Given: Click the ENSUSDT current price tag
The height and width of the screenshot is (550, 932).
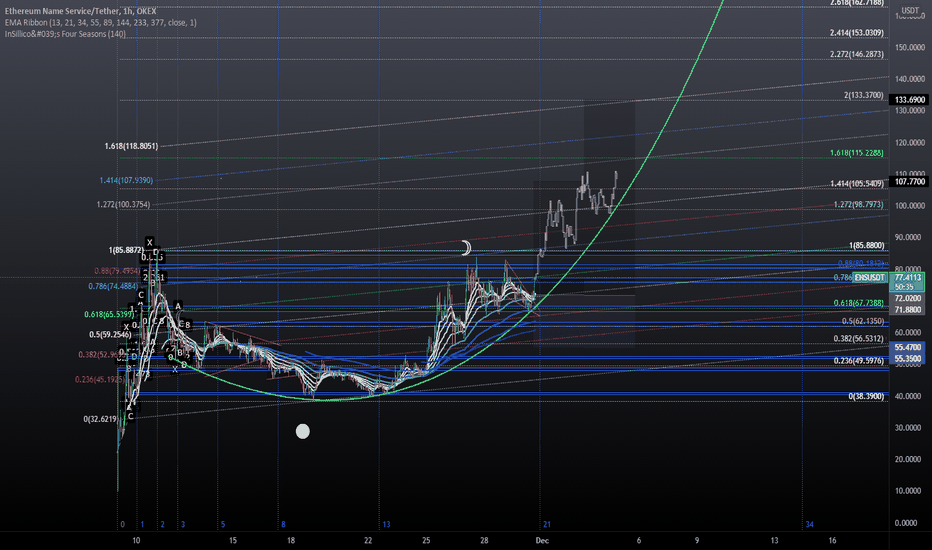Looking at the screenshot, I should pos(871,278).
